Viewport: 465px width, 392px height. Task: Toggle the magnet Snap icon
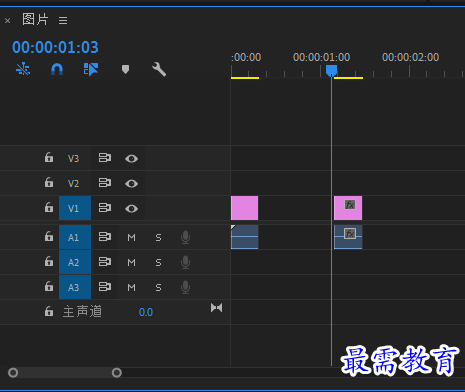(x=57, y=69)
